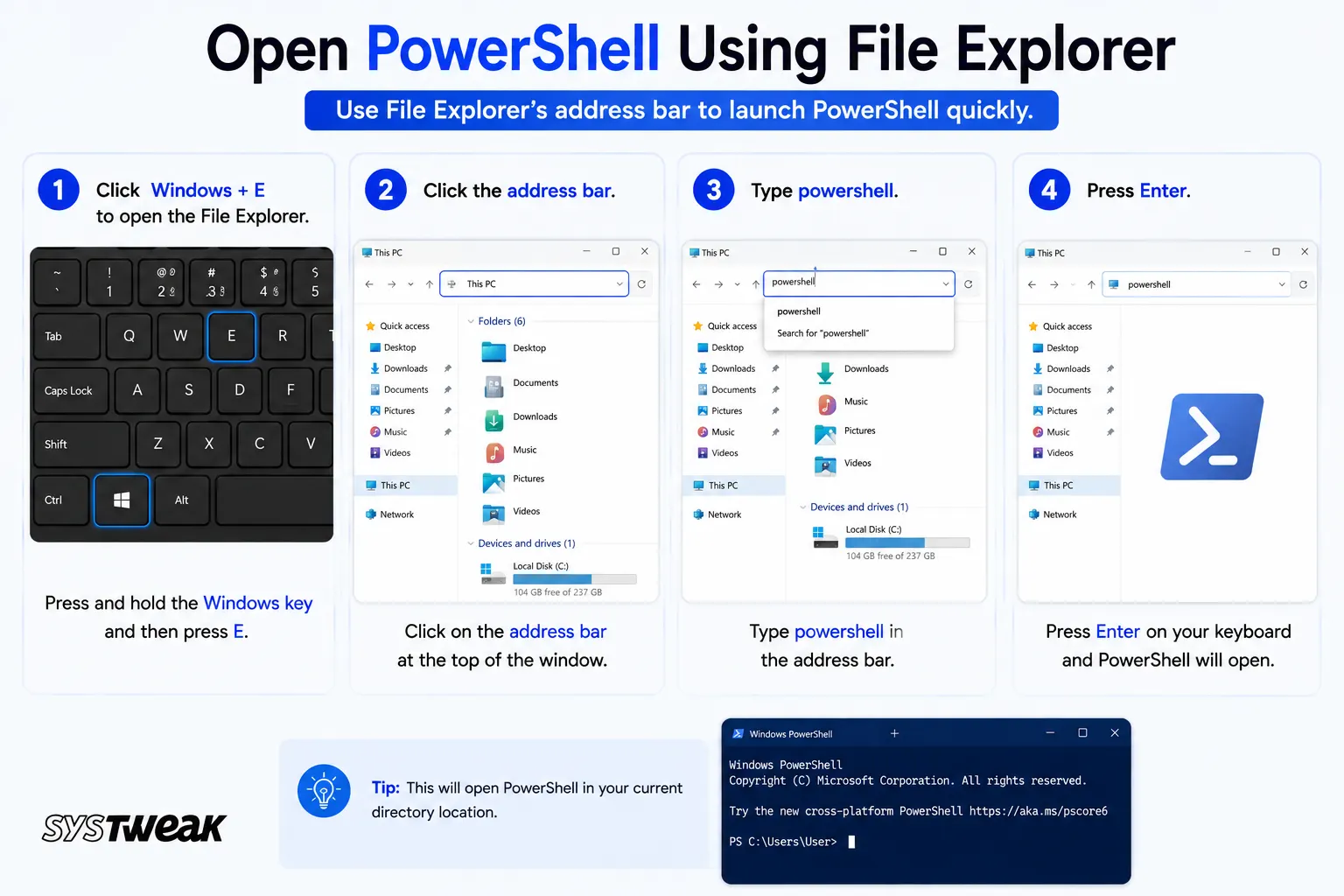Maximize the Windows PowerShell terminal window
Viewport: 1344px width, 896px height.
pyautogui.click(x=1082, y=733)
